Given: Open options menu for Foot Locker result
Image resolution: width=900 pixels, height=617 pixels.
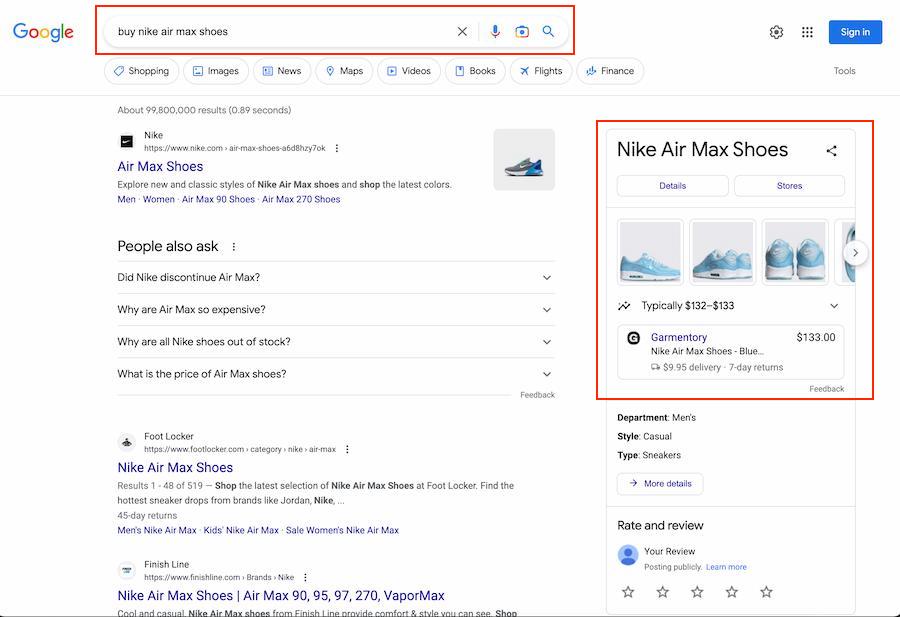Looking at the screenshot, I should [x=347, y=449].
